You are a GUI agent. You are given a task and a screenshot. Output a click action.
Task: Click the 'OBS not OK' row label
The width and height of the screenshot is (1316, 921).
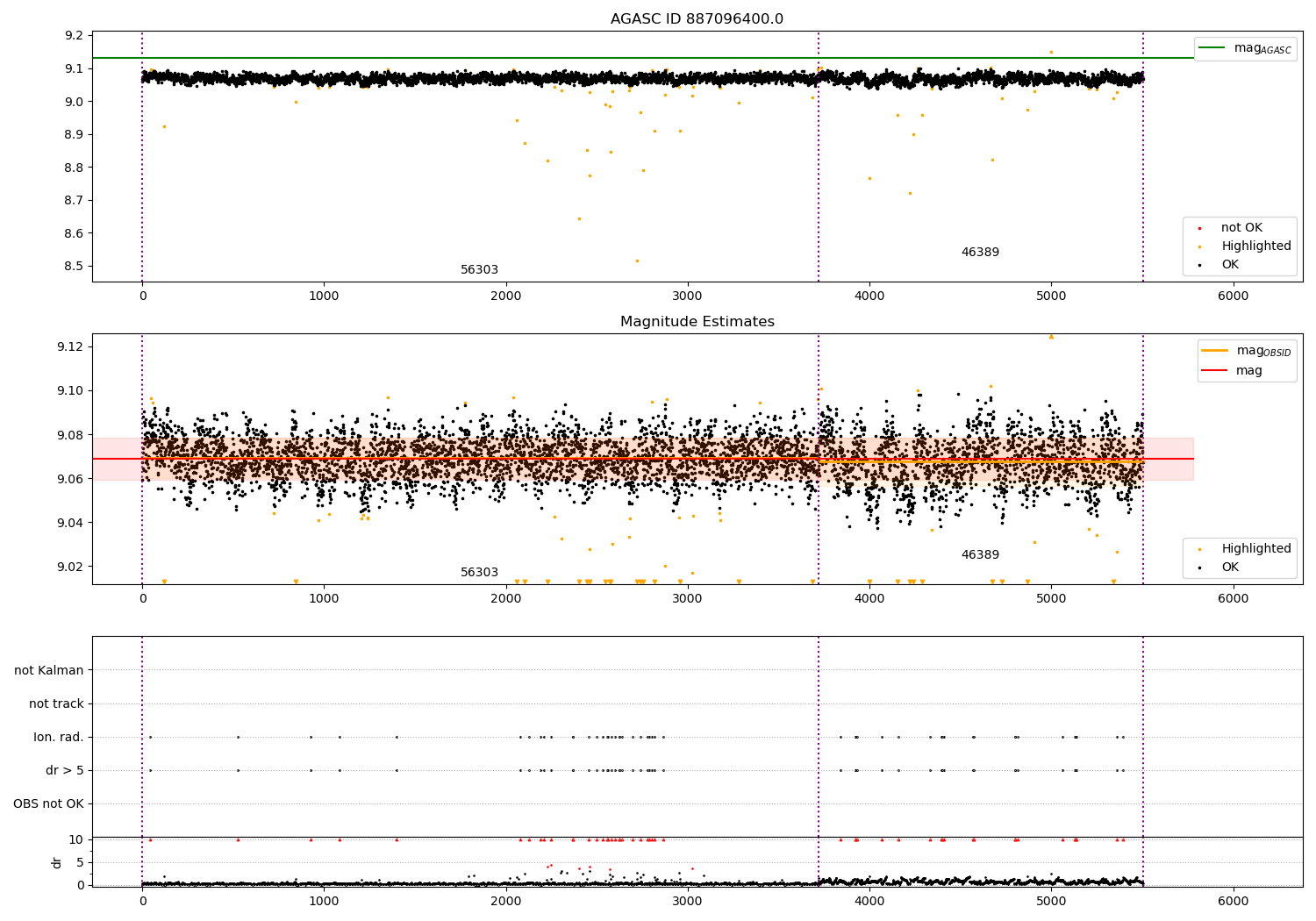pos(49,803)
